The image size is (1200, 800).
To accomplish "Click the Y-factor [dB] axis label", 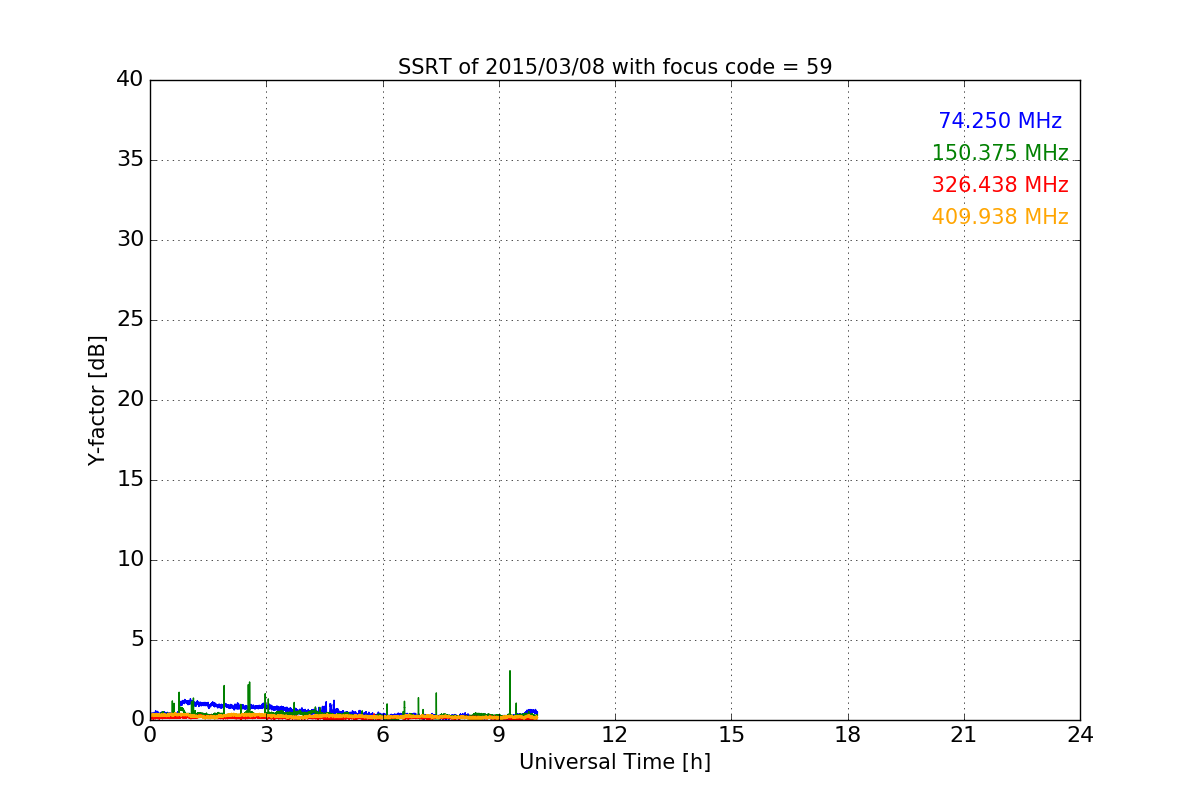I will click(97, 400).
